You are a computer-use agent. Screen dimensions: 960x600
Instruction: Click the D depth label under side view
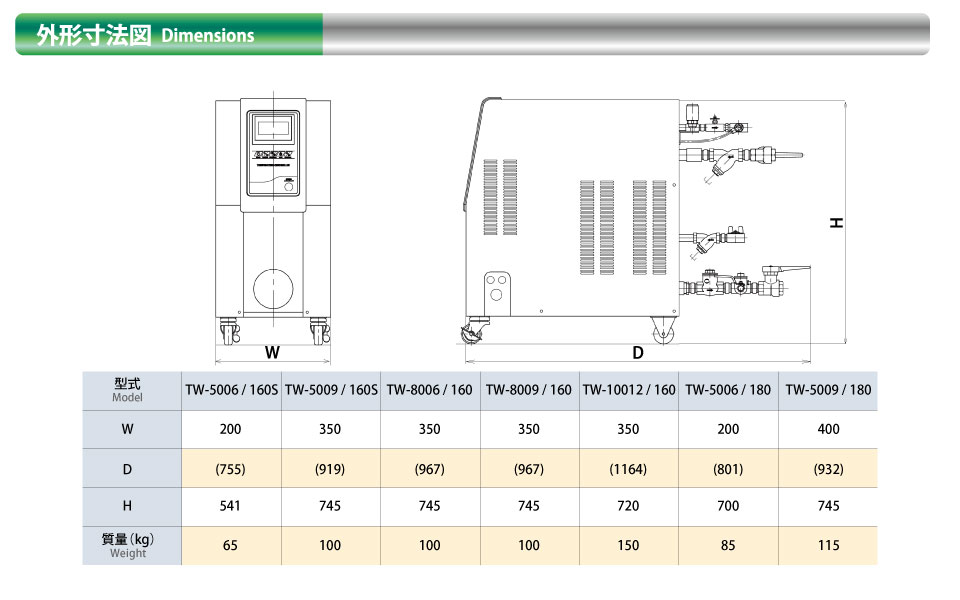pyautogui.click(x=637, y=353)
